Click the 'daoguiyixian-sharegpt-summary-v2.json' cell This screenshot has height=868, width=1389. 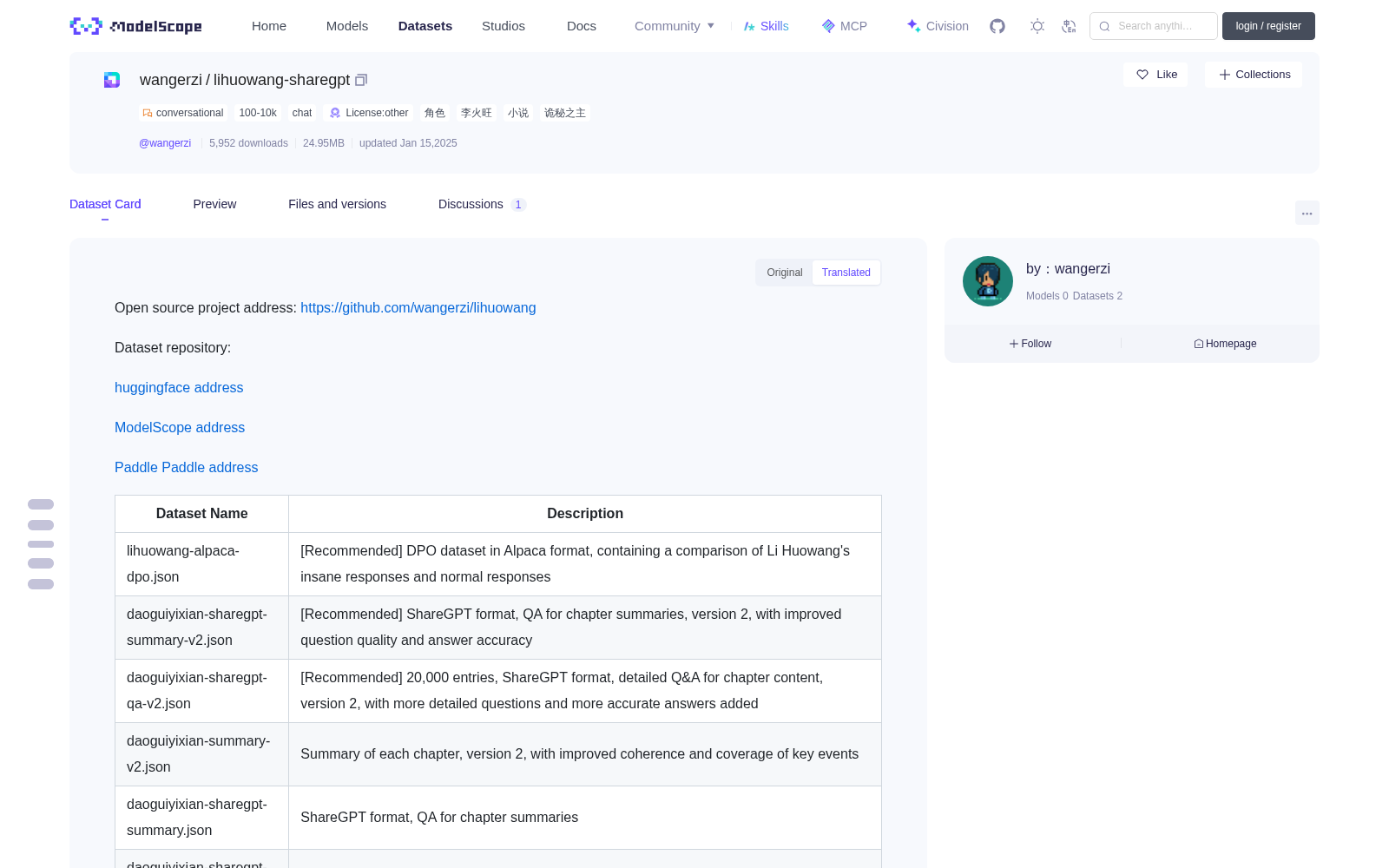click(x=201, y=628)
